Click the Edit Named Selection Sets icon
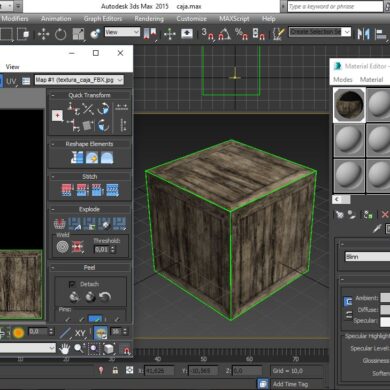The image size is (390, 390). (278, 34)
